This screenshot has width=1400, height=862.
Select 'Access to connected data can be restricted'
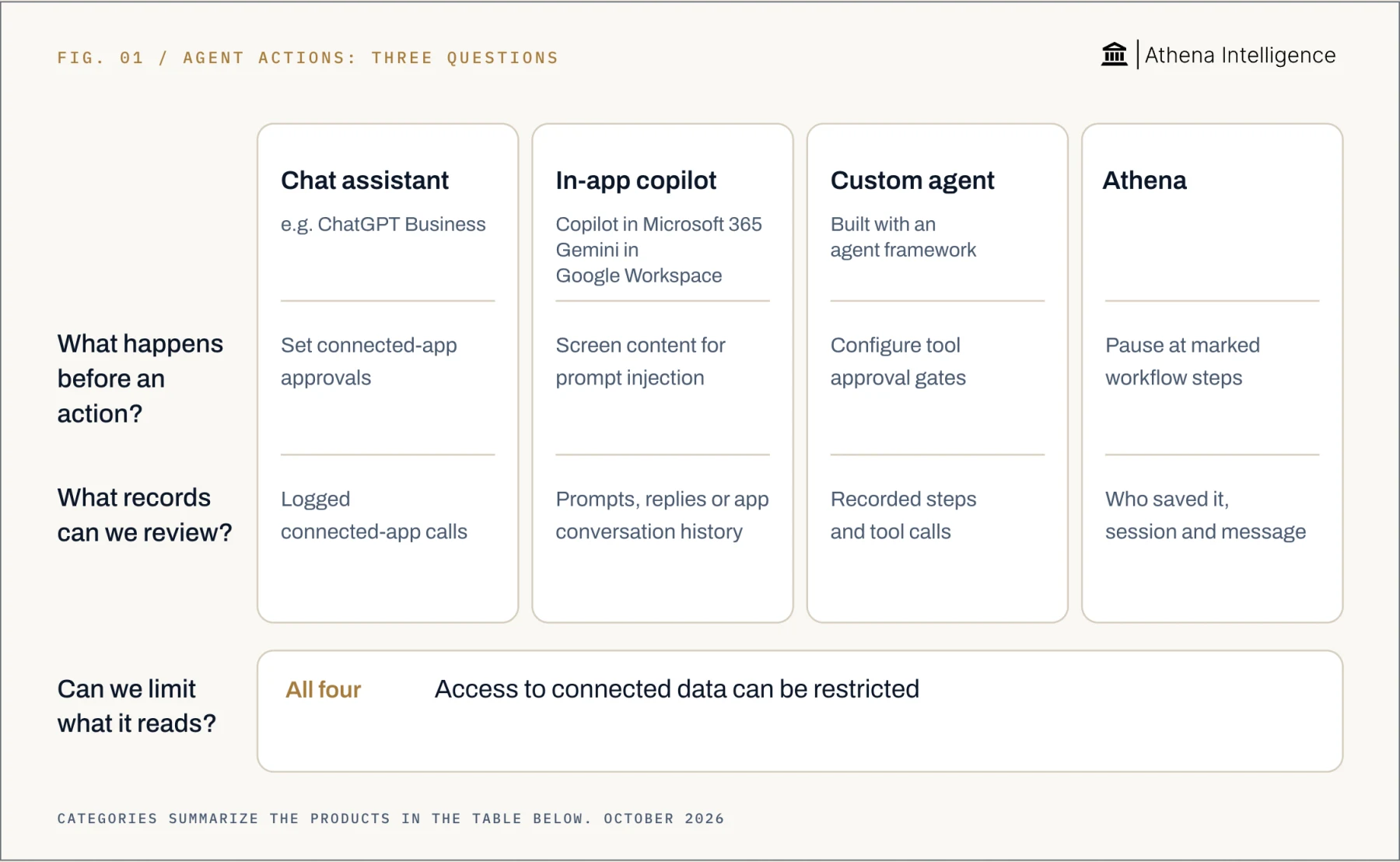click(677, 689)
